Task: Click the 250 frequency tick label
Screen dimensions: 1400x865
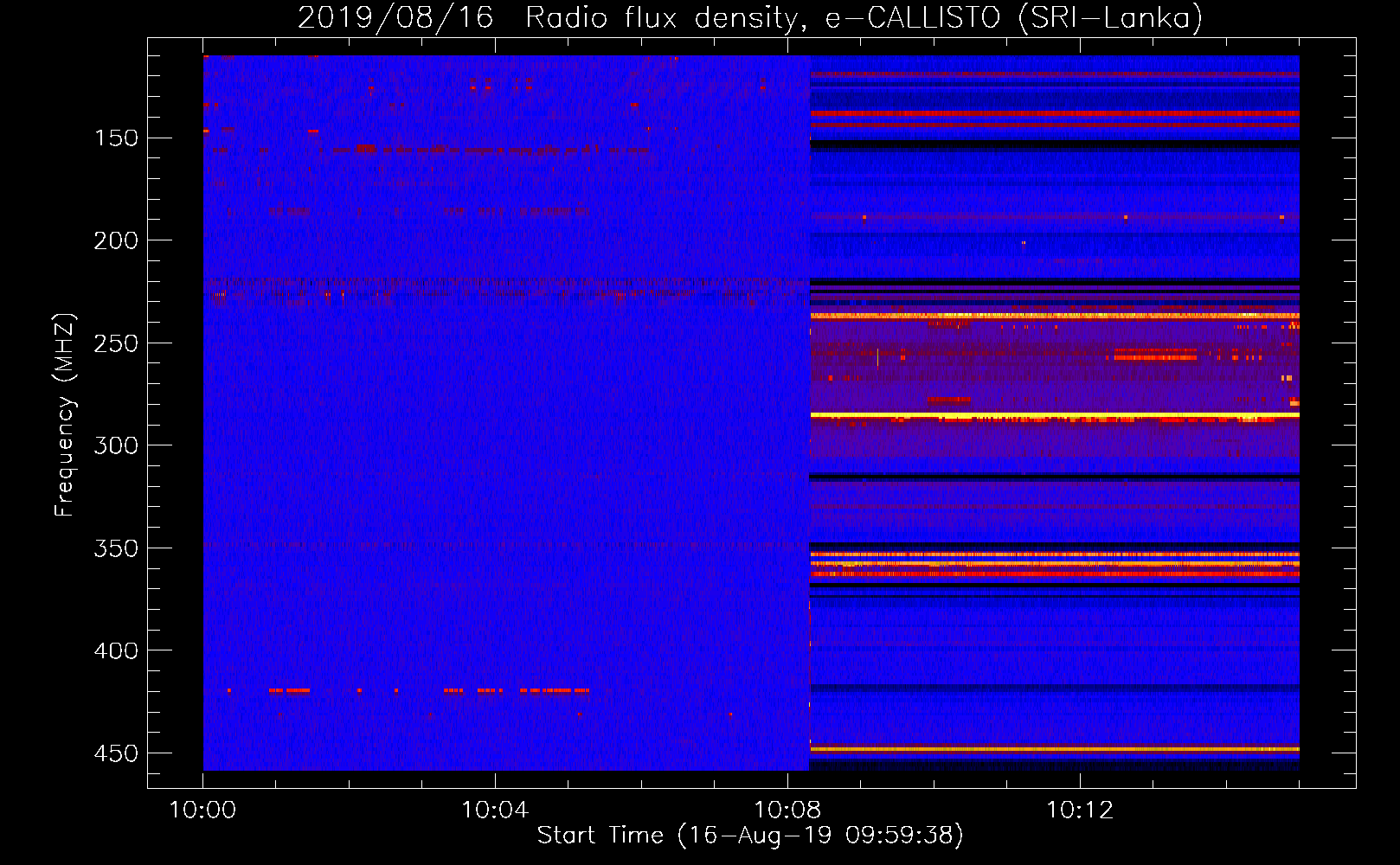Action: click(116, 343)
